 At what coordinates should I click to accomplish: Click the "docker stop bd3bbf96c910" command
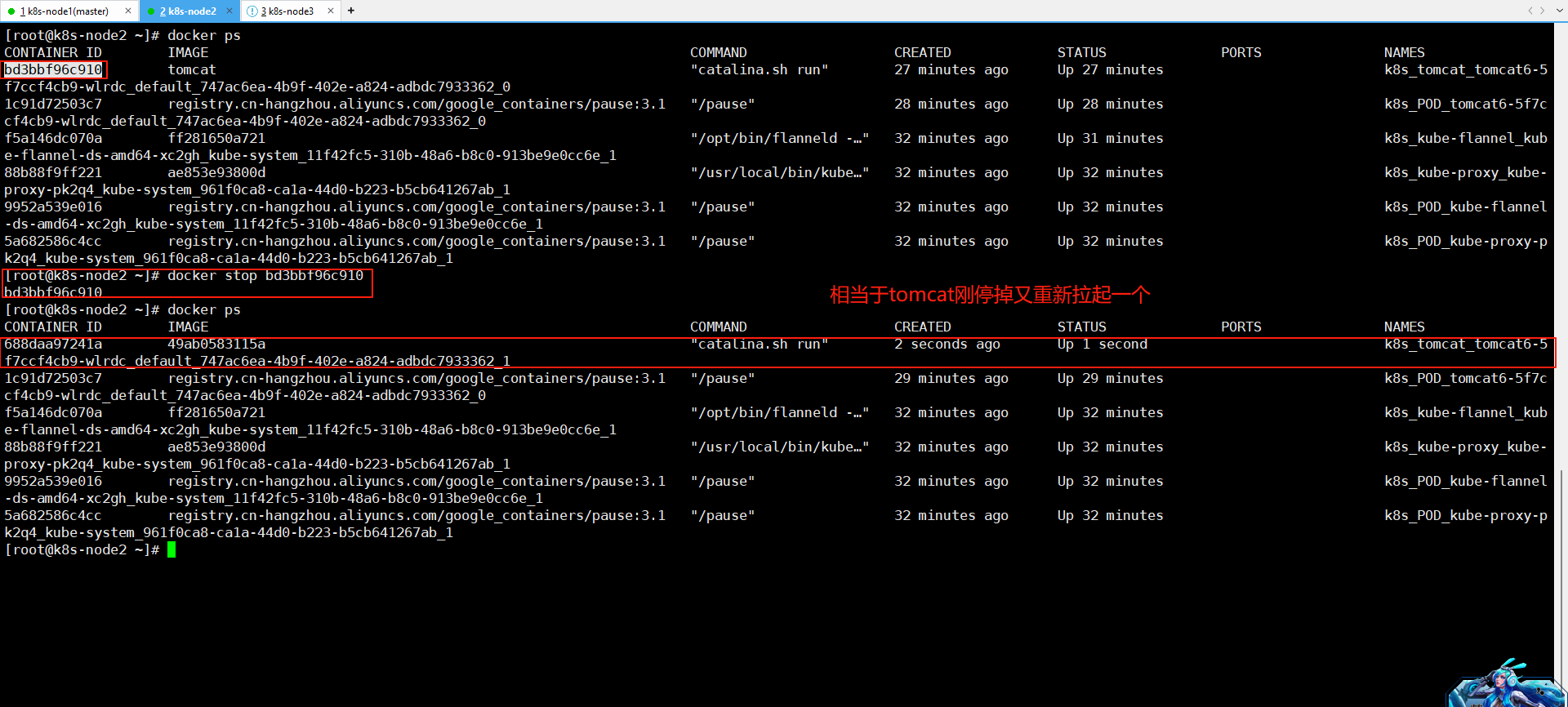265,275
